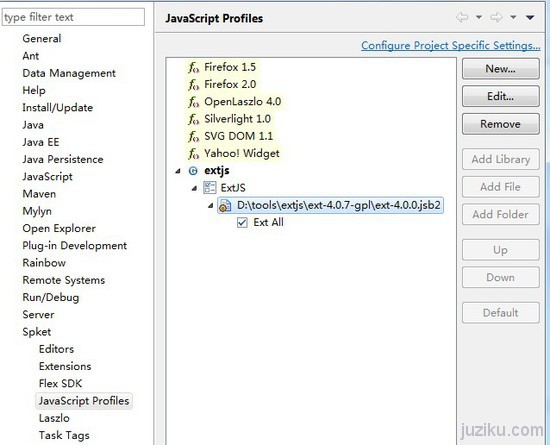The height and width of the screenshot is (445, 550).
Task: Select the JavaScript Profiles preference page
Action: [x=84, y=401]
